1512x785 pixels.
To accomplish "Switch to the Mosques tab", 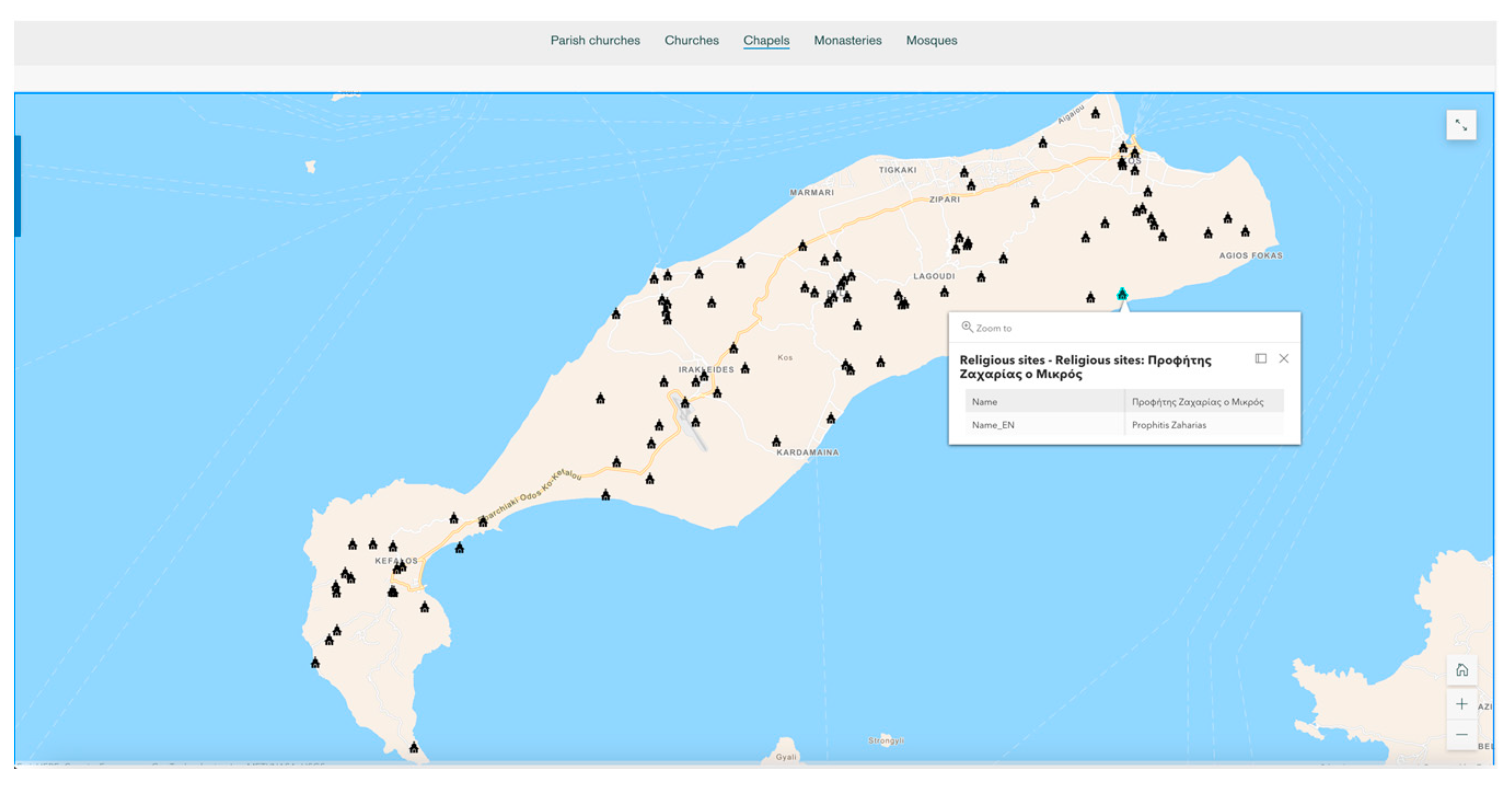I will [931, 41].
